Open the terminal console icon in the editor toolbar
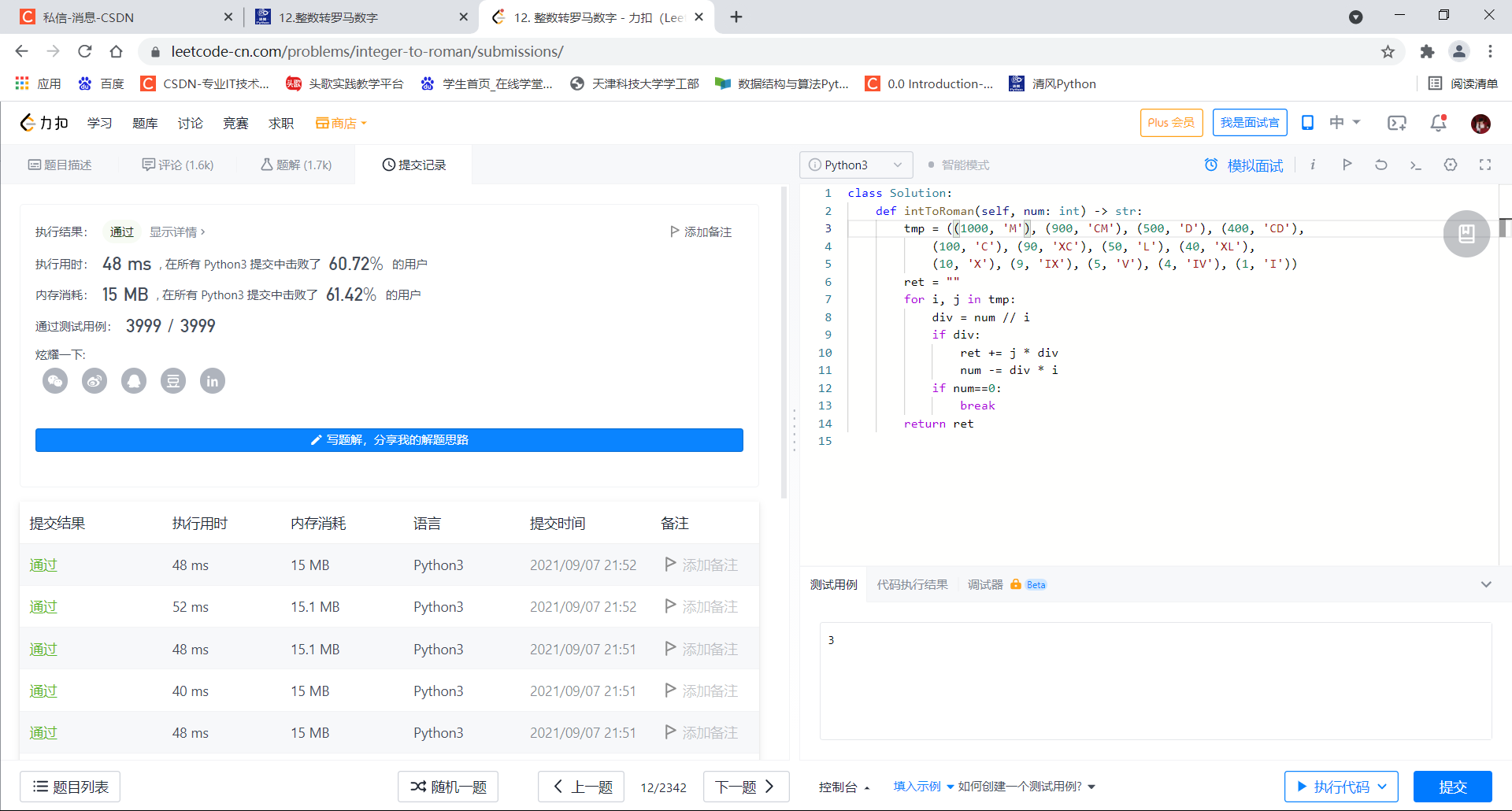 (1416, 165)
